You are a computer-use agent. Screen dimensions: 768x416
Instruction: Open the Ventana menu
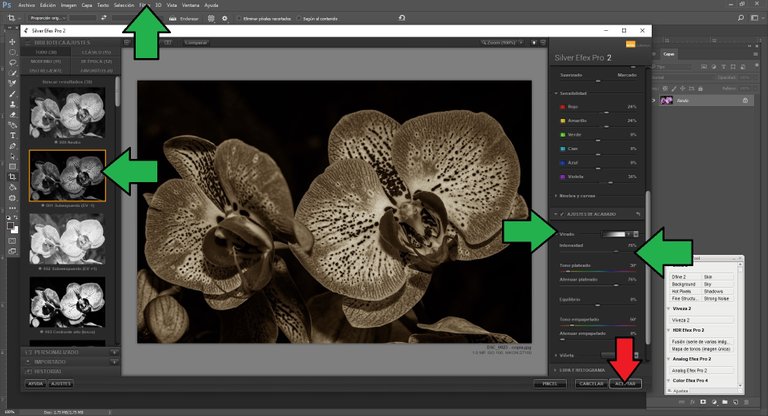[191, 5]
